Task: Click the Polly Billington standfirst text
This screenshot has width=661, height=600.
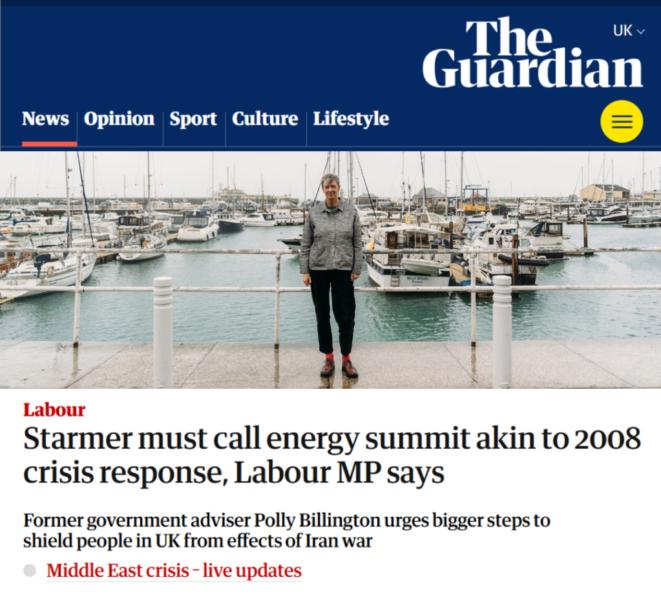Action: [286, 531]
